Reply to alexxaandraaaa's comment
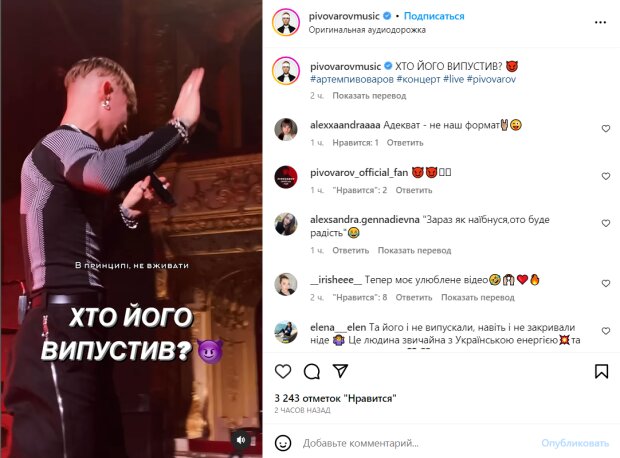The image size is (620, 458). (x=405, y=143)
